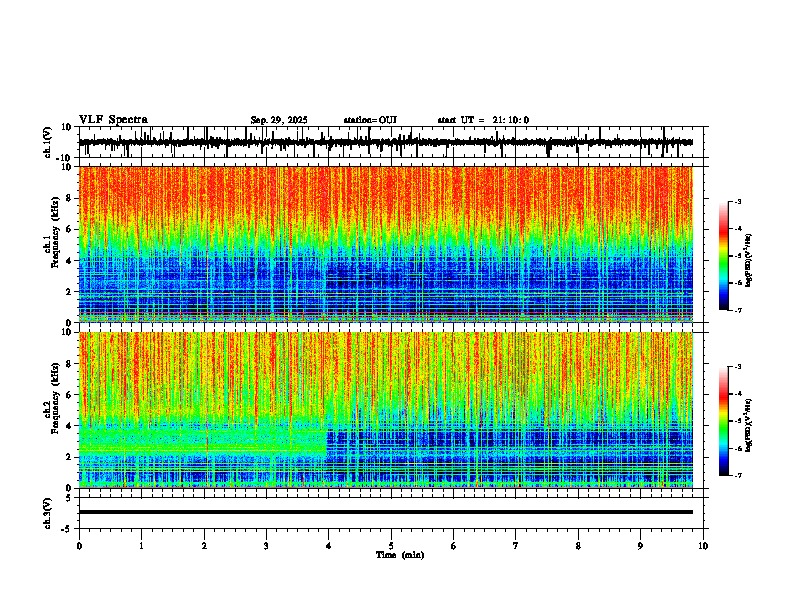This screenshot has width=792, height=612.
Task: Click the '8' kHz tick on ch.1 spectrogram axis
Action: [69, 198]
